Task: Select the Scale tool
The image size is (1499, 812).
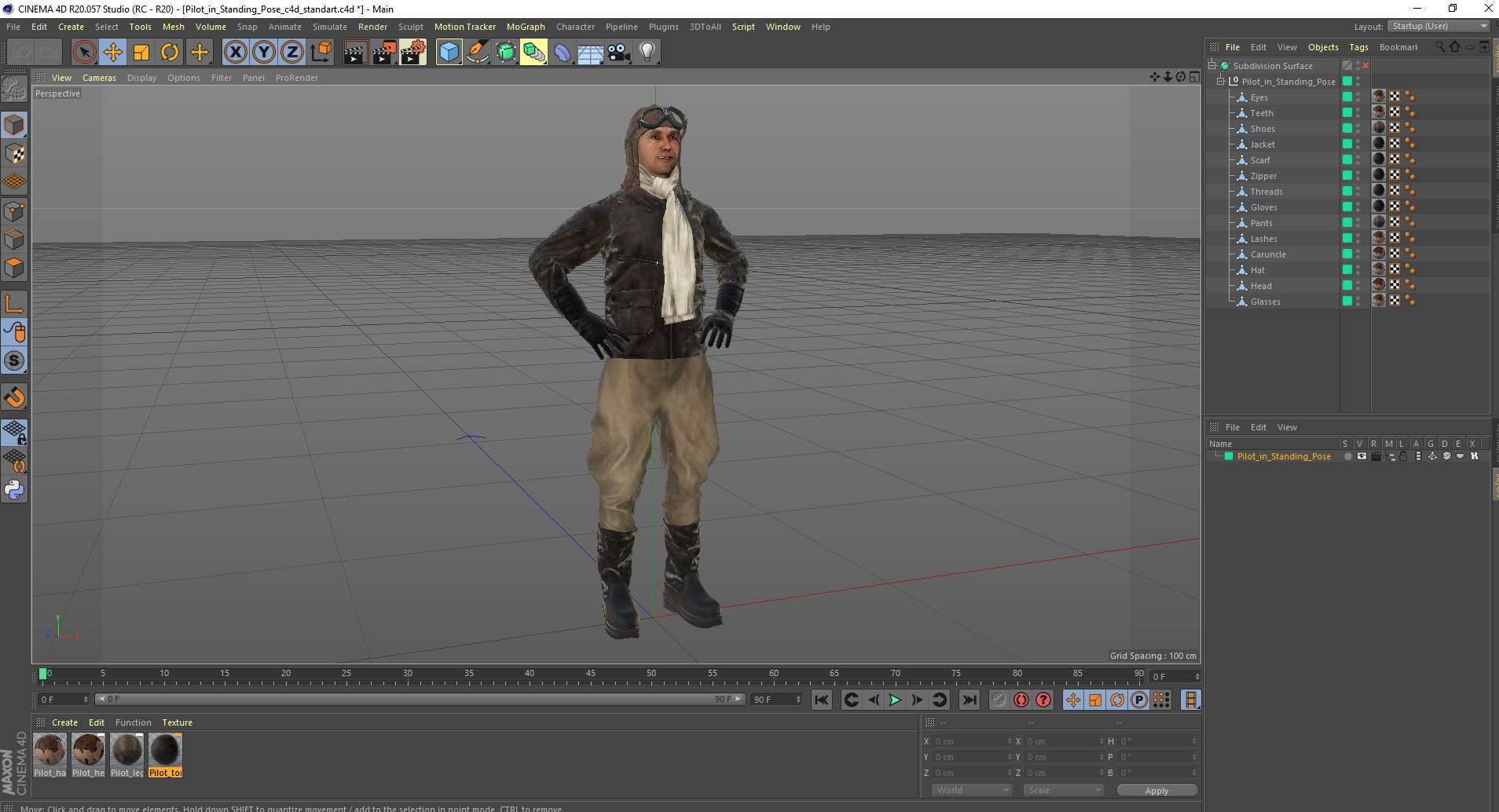Action: point(141,53)
